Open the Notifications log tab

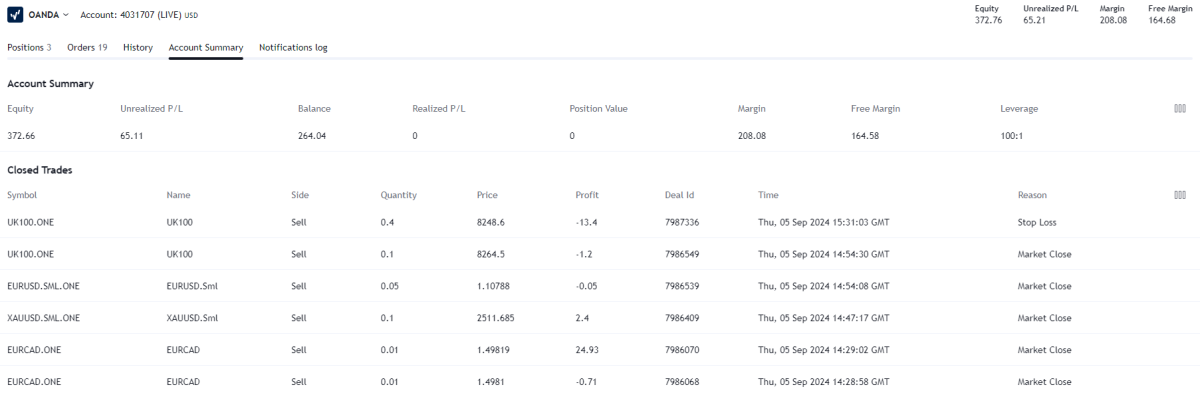[x=293, y=47]
